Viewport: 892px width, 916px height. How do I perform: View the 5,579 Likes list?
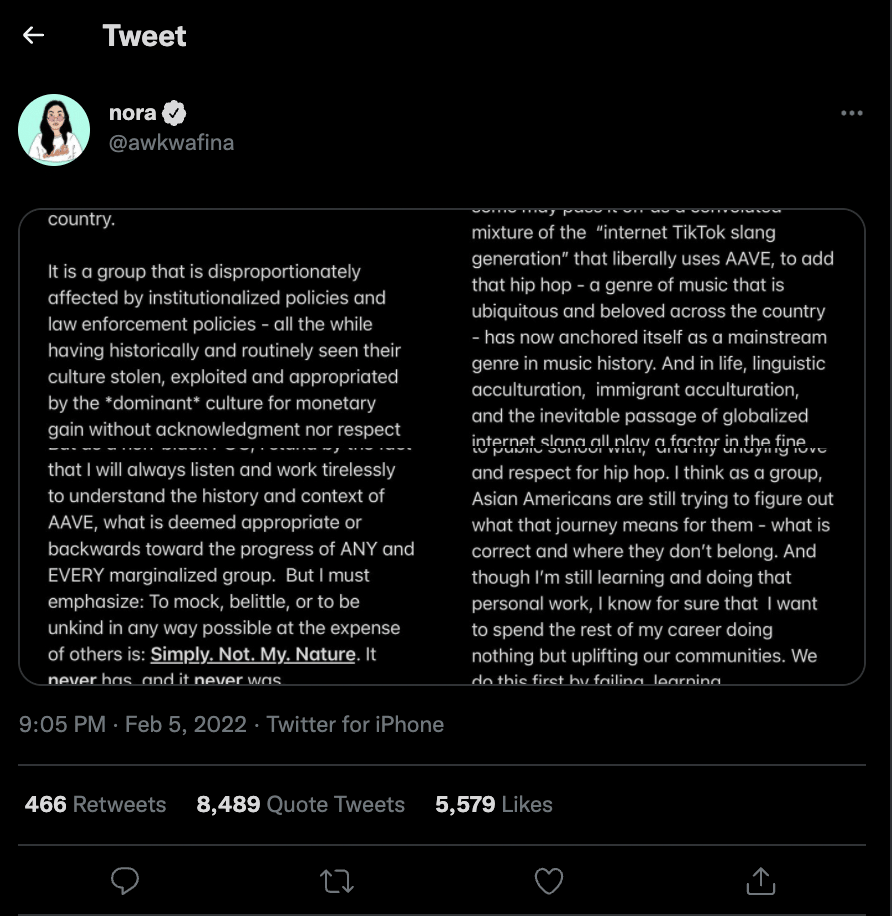493,804
